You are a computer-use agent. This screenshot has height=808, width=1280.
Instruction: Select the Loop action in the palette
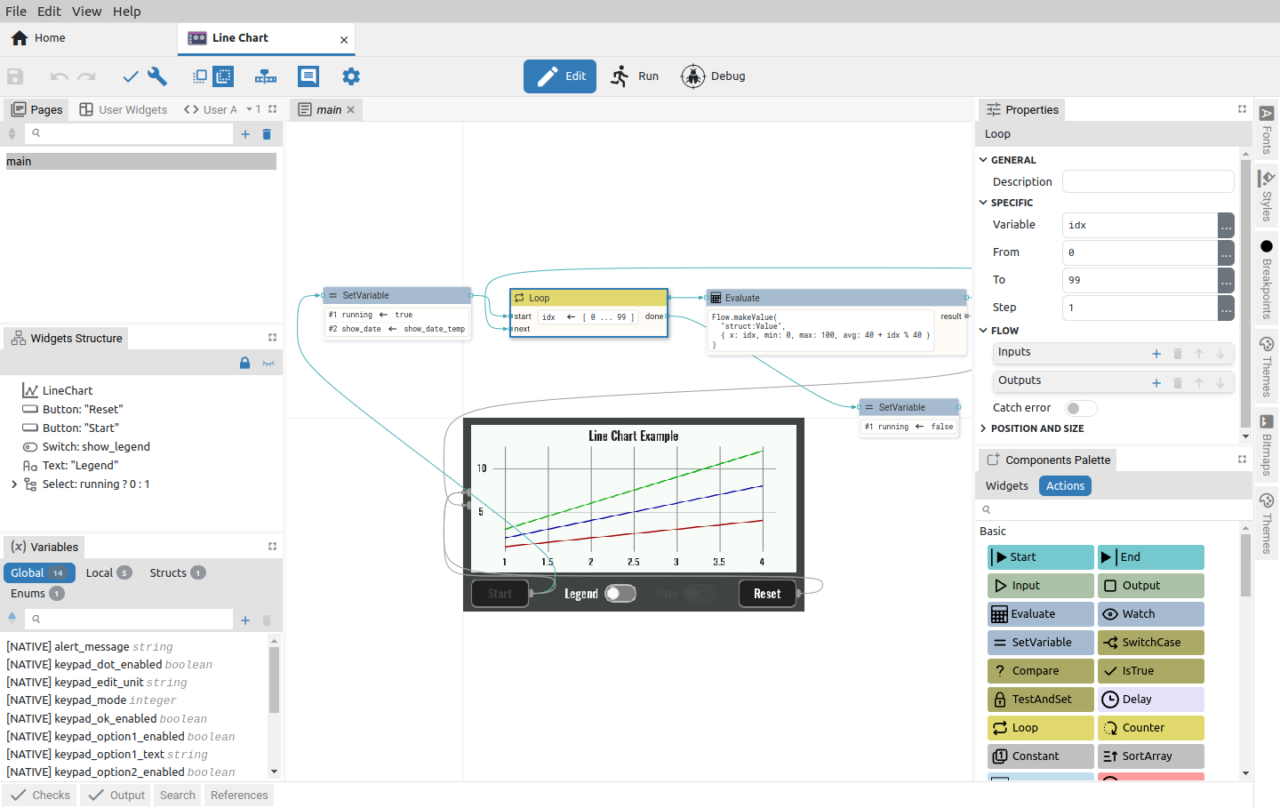pyautogui.click(x=1040, y=728)
